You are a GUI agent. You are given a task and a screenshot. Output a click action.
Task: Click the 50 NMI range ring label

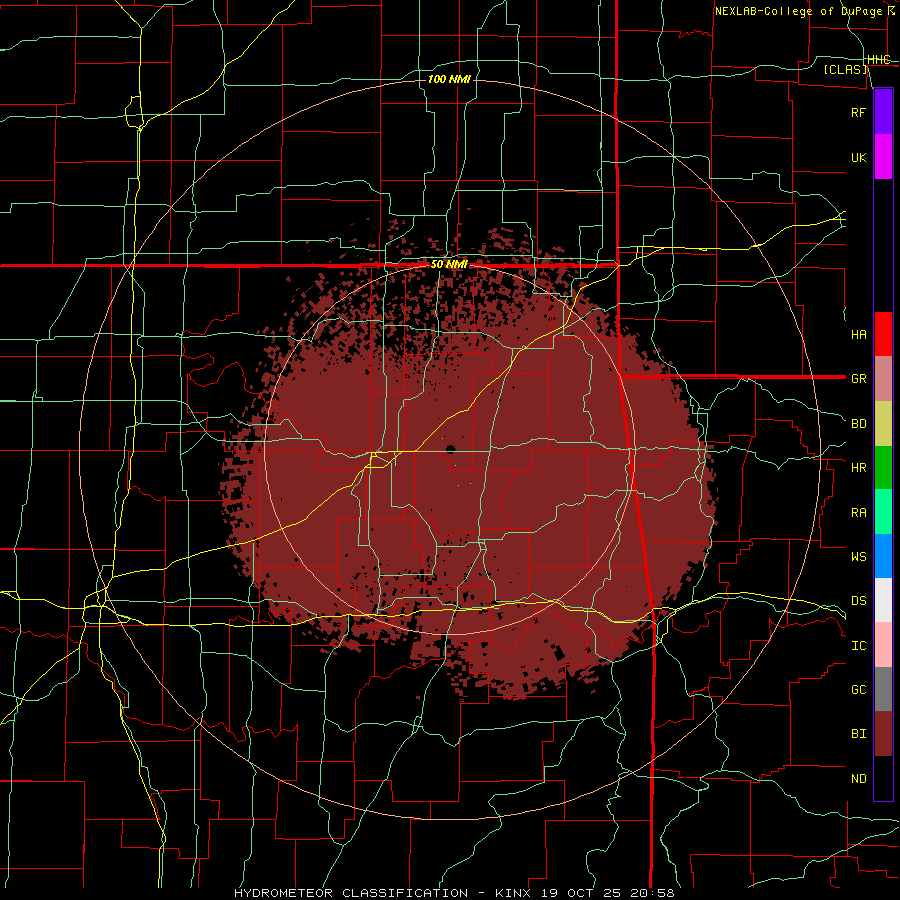tap(449, 265)
